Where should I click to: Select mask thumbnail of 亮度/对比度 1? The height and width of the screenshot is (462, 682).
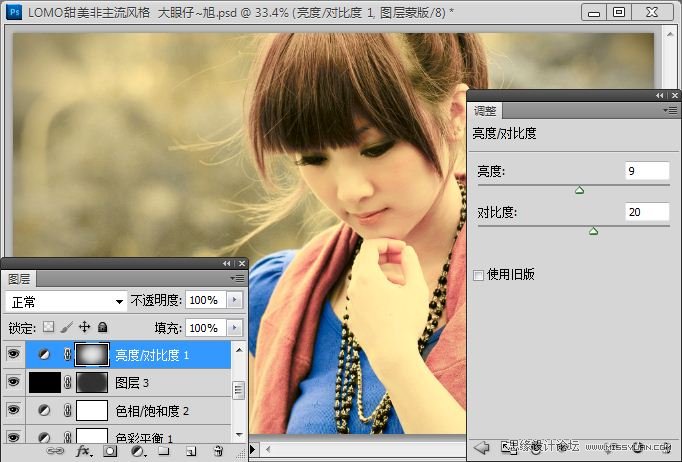click(x=92, y=355)
